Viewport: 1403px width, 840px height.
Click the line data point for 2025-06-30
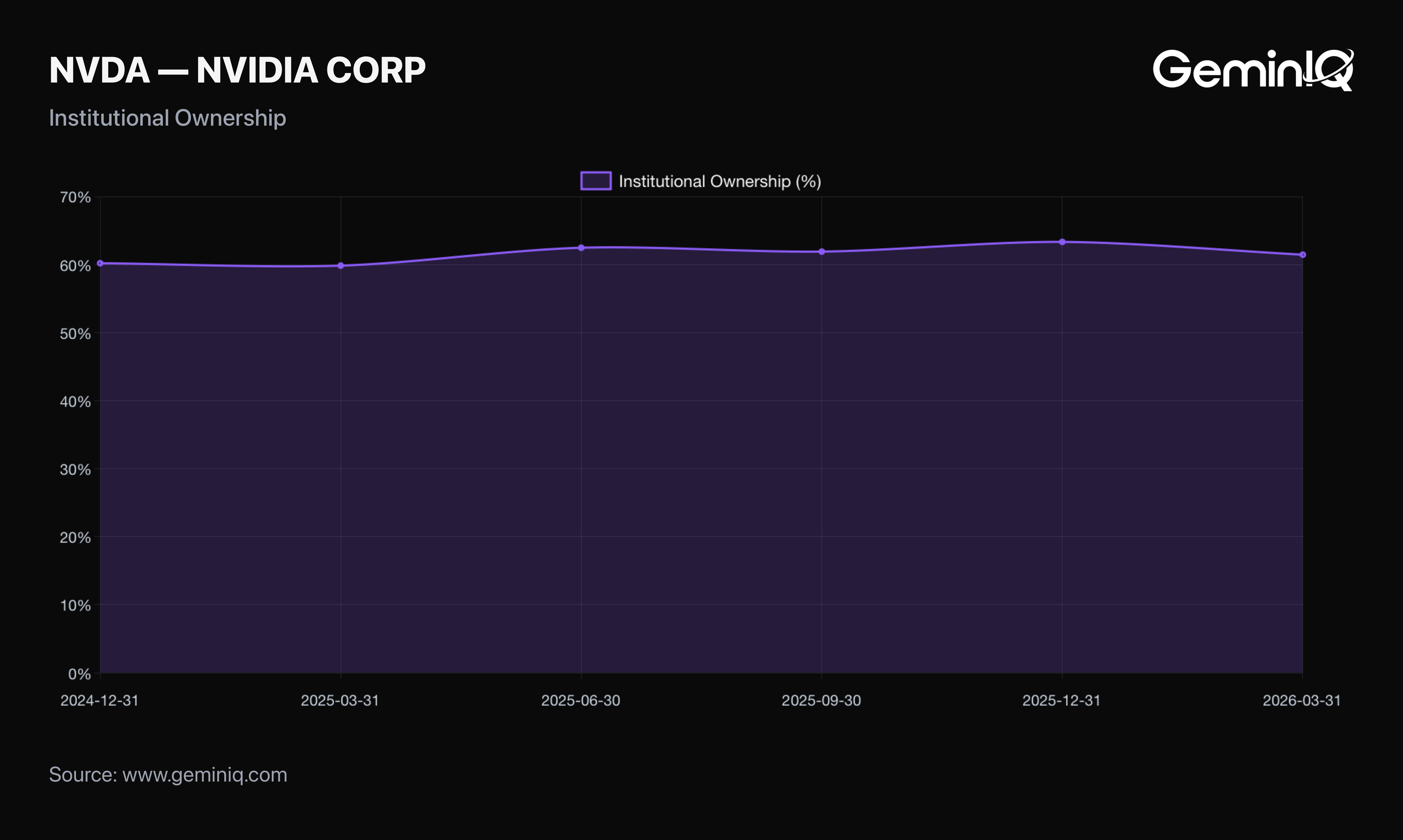coord(581,248)
